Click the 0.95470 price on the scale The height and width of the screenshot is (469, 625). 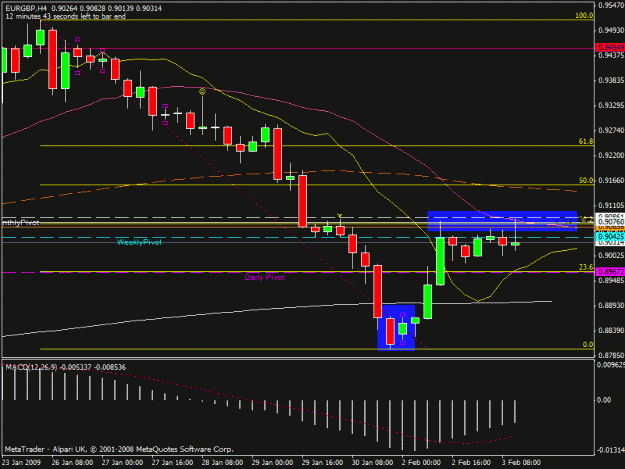[611, 5]
